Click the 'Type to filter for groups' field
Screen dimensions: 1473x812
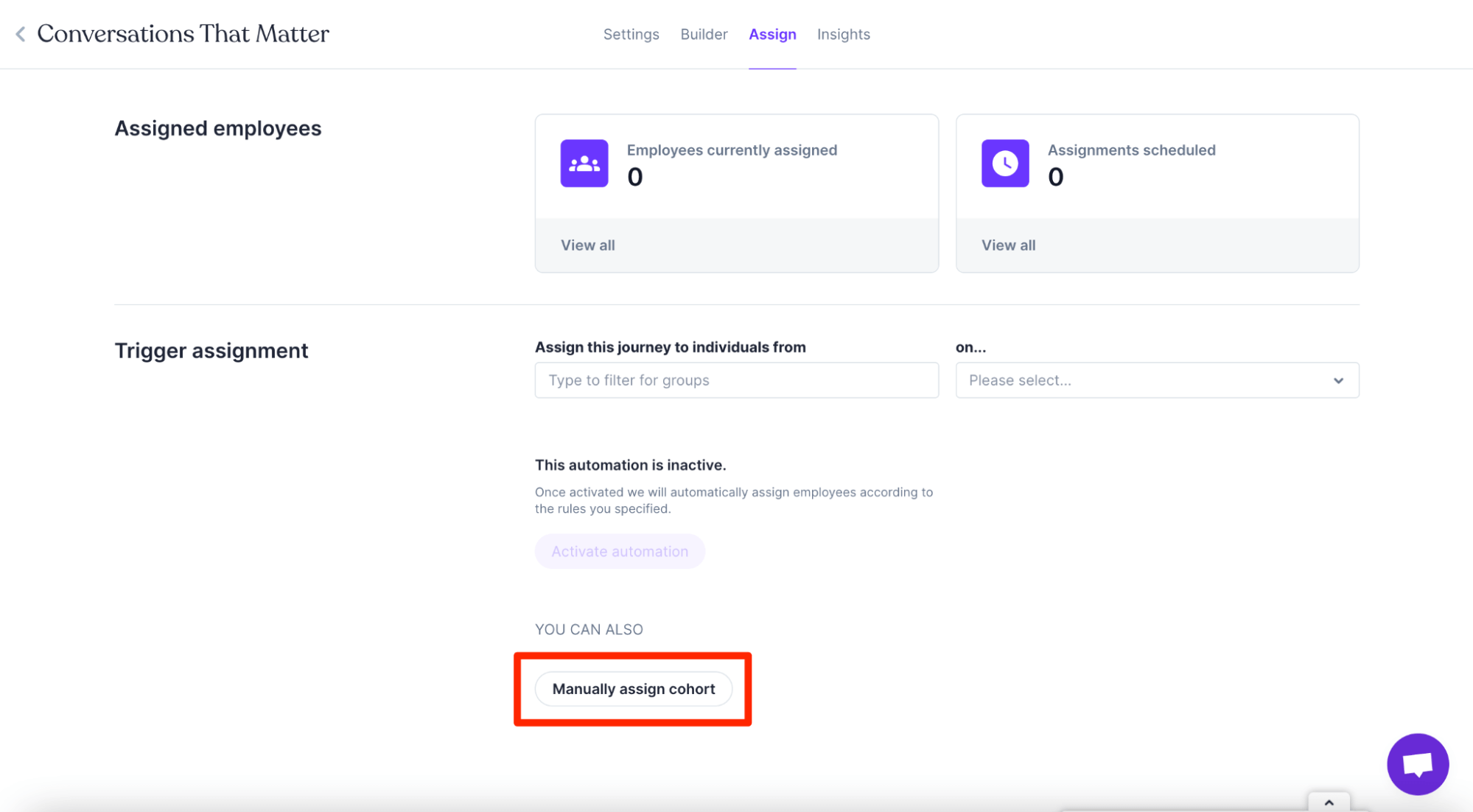pyautogui.click(x=735, y=380)
